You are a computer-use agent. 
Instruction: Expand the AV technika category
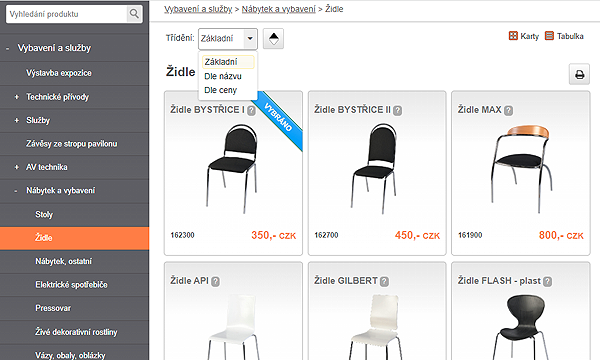click(x=16, y=167)
